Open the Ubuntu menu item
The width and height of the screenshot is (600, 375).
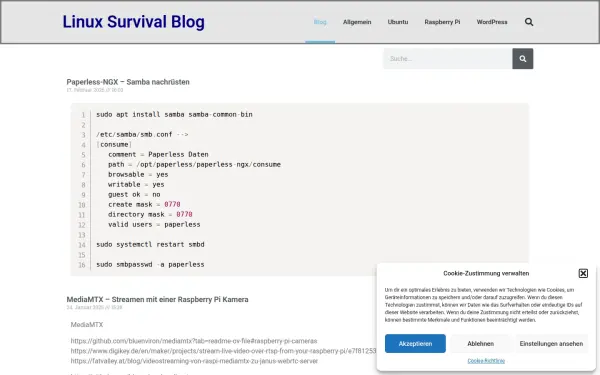pyautogui.click(x=398, y=22)
